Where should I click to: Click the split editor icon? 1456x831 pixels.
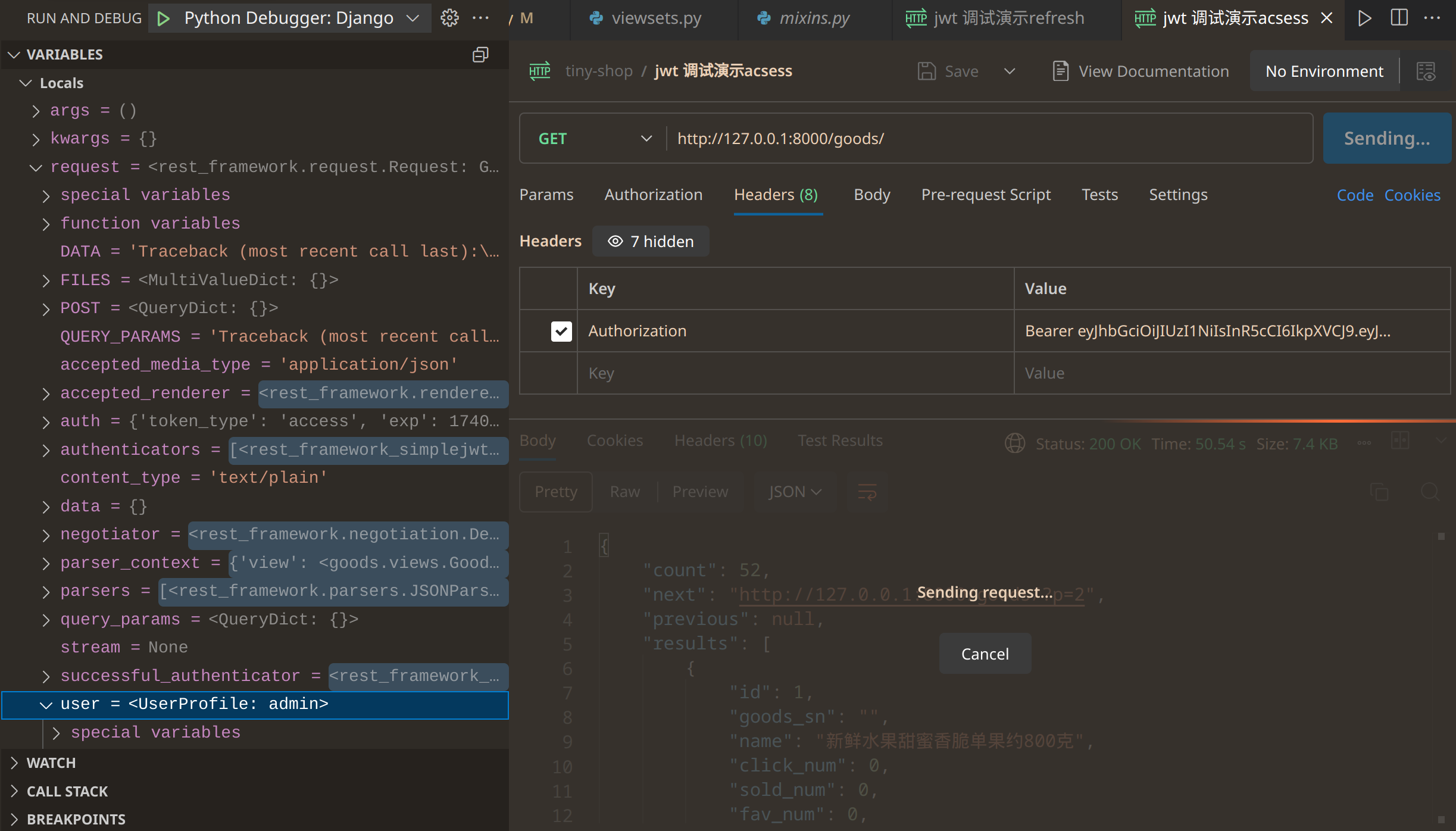pos(1399,18)
